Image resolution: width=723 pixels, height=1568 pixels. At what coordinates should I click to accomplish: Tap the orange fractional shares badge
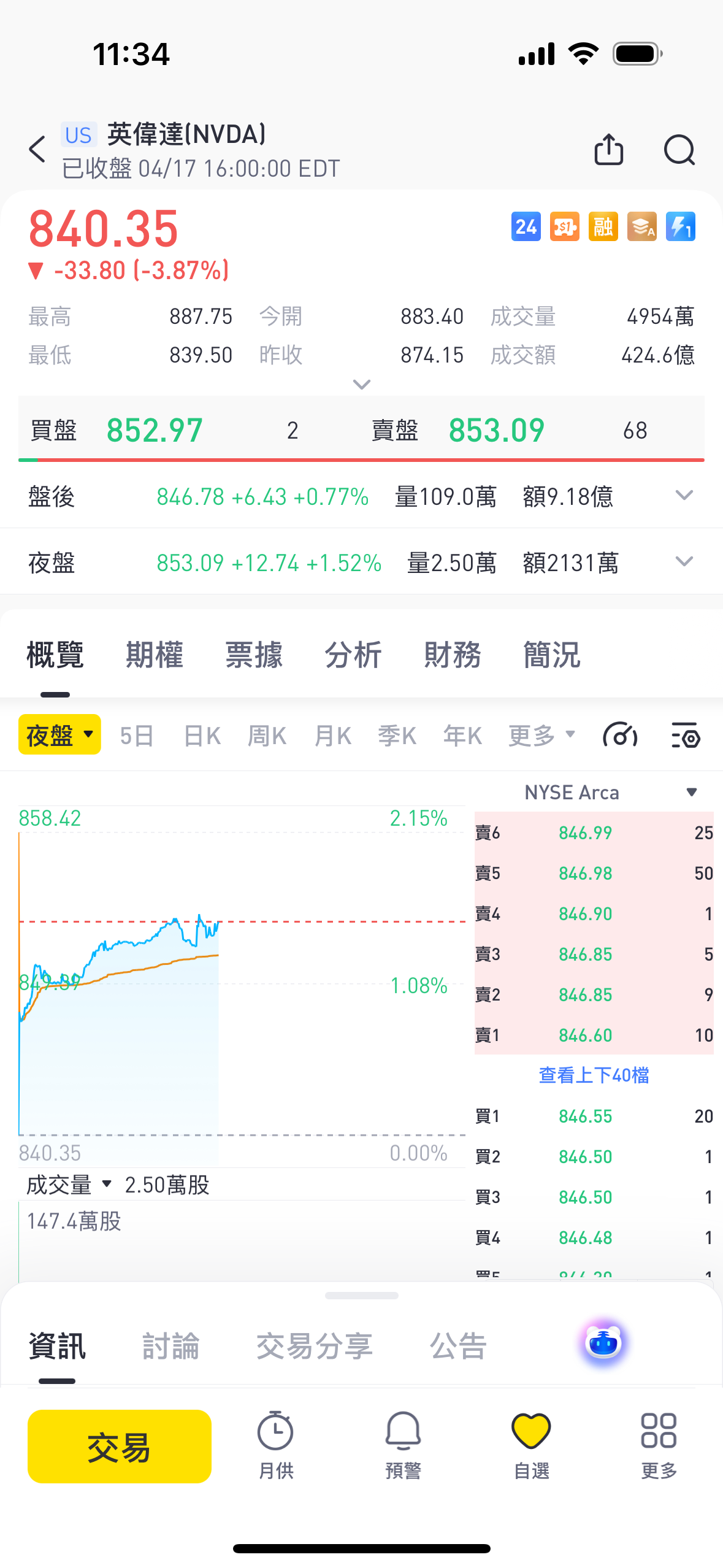tap(565, 227)
